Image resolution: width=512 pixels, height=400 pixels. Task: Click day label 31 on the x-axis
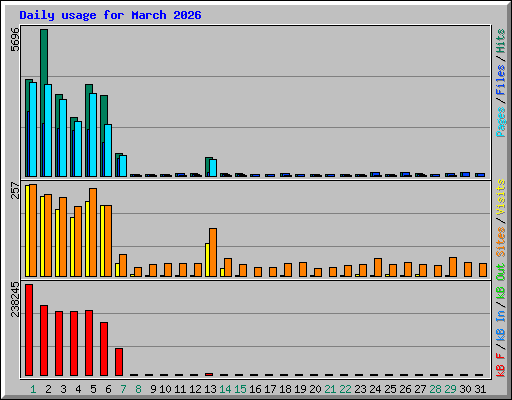click(480, 389)
